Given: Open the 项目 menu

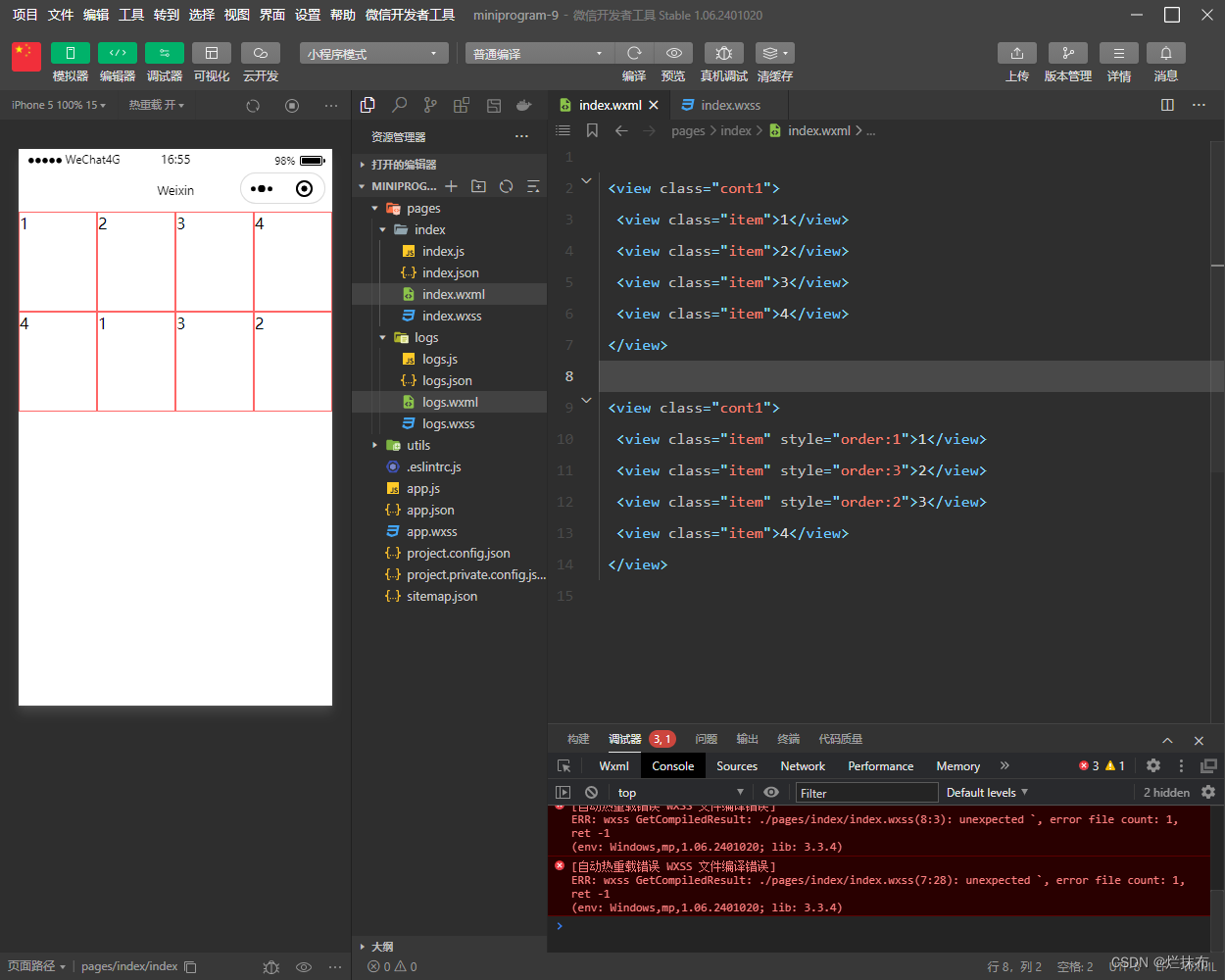Looking at the screenshot, I should (x=24, y=15).
